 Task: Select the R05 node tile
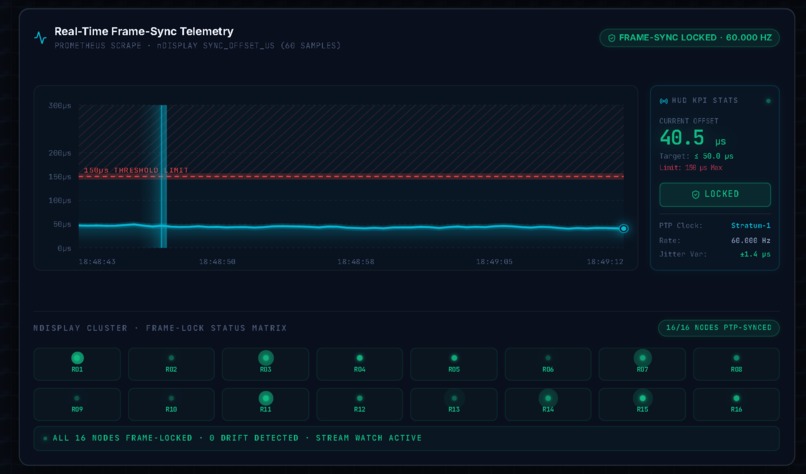454,363
